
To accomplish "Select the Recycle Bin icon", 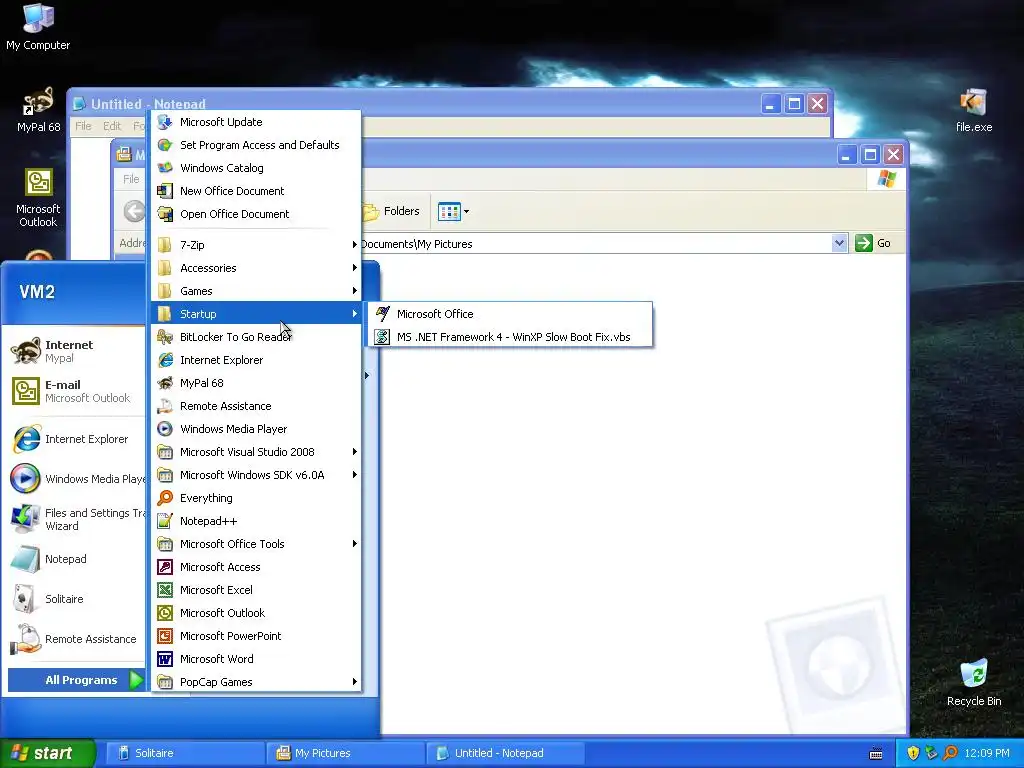I will 973,683.
